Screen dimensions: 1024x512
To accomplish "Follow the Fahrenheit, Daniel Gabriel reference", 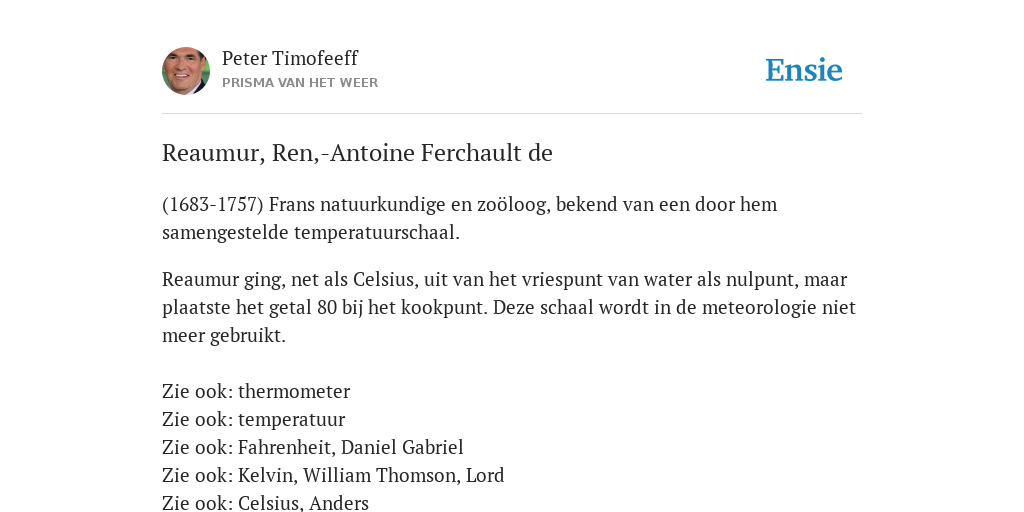I will (351, 447).
